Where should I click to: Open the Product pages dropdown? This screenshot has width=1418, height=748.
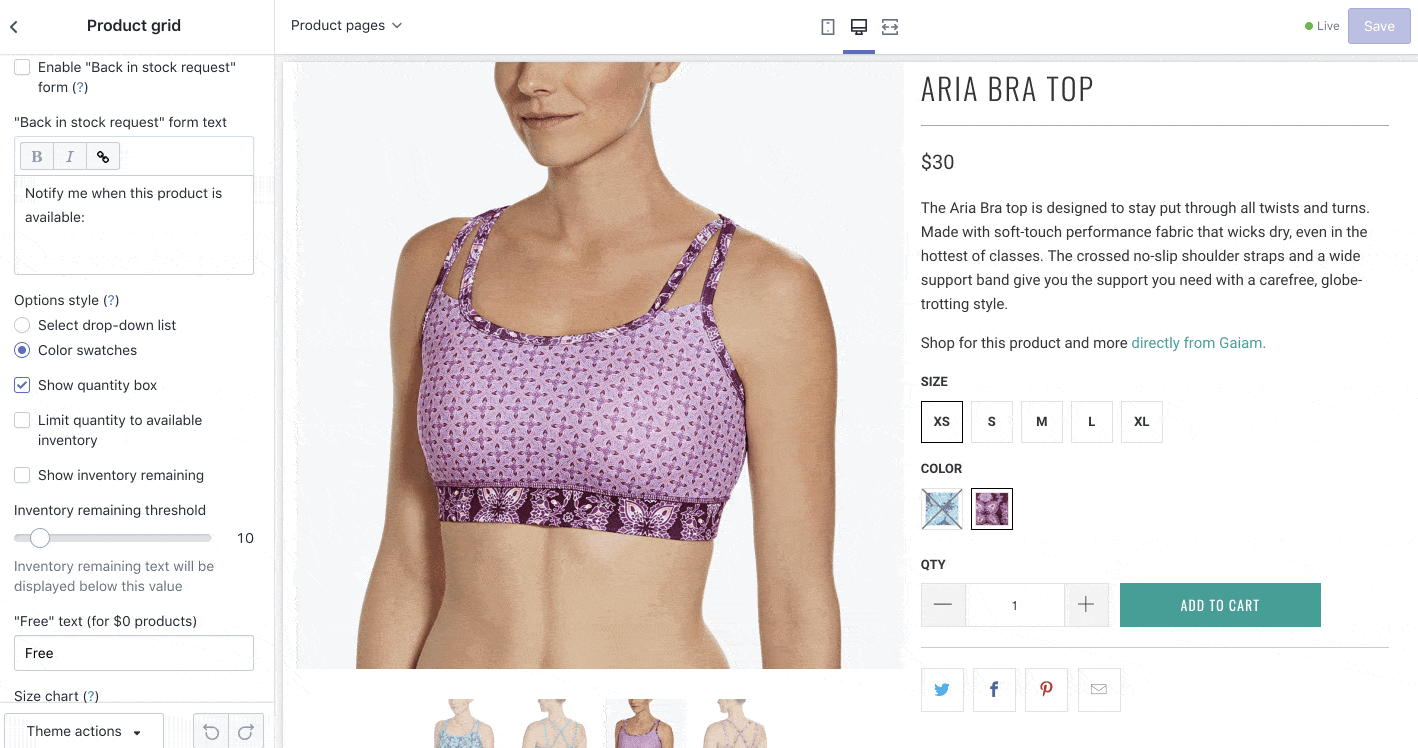[346, 26]
